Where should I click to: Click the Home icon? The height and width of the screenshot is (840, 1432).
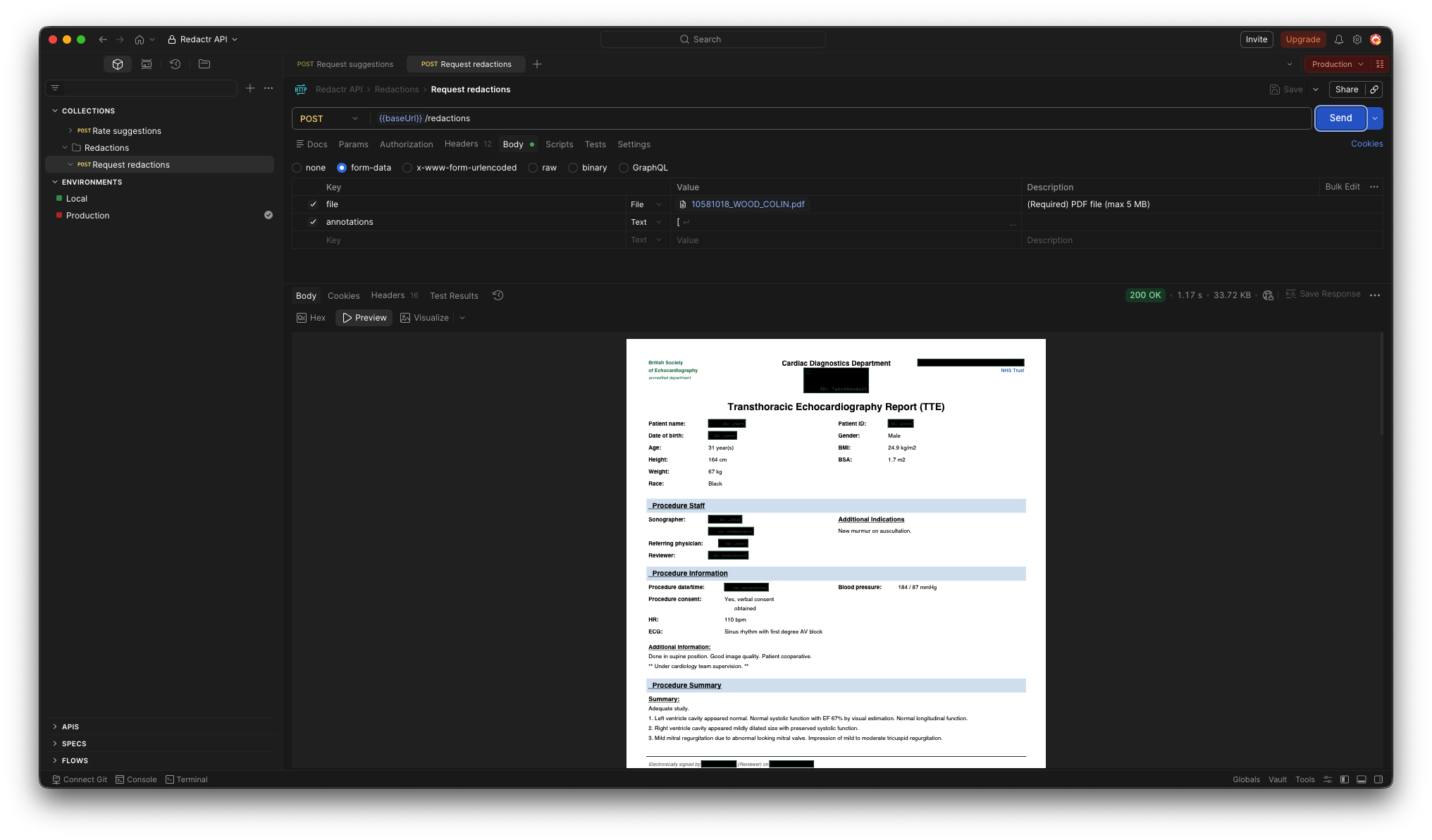[140, 39]
